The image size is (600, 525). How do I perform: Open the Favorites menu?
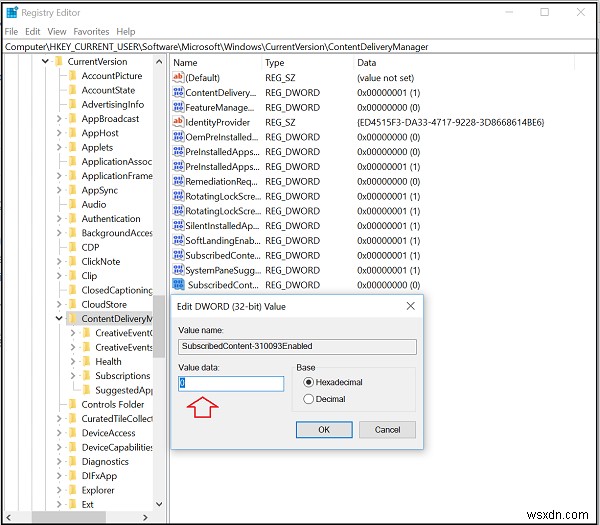(91, 31)
